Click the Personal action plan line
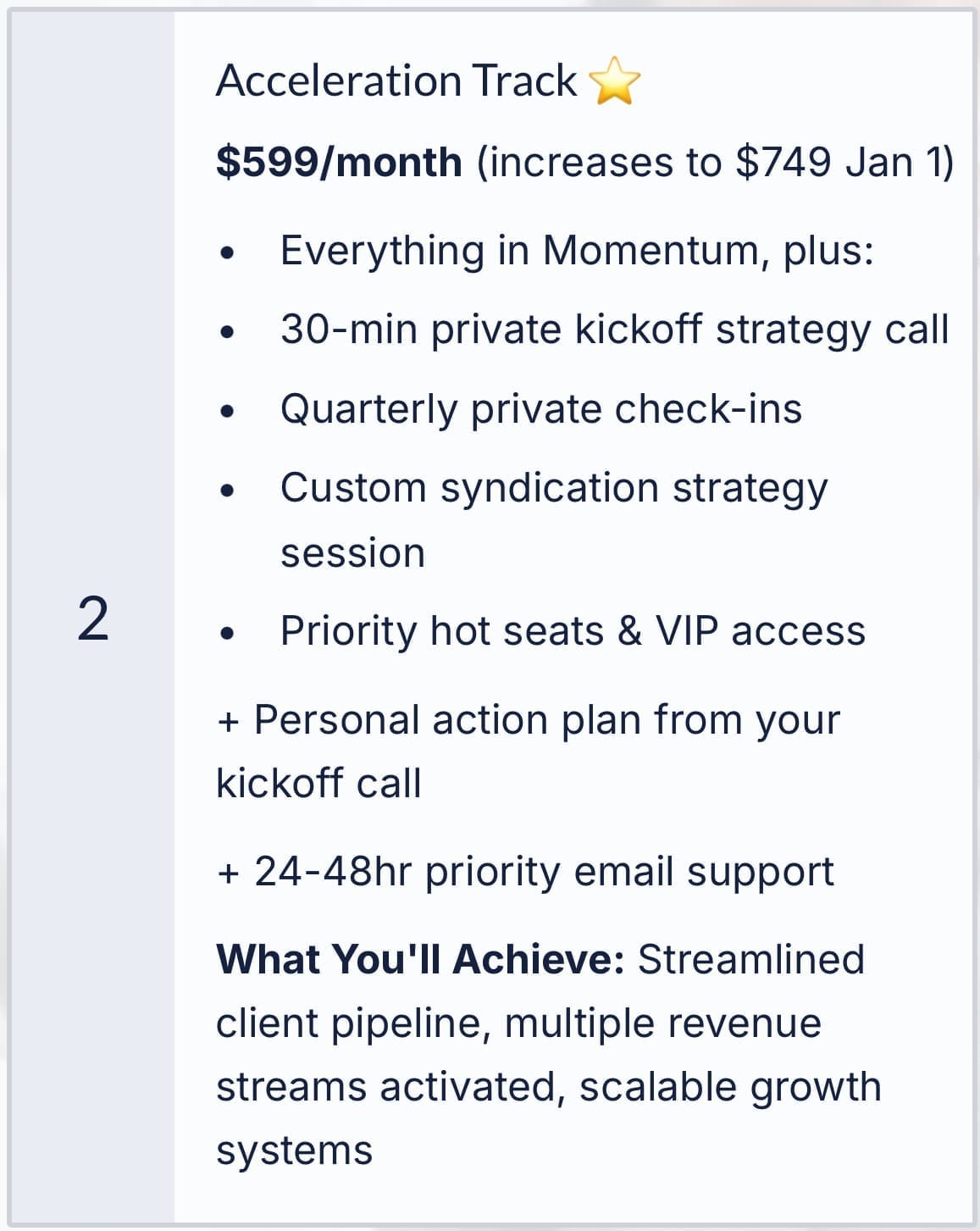The height and width of the screenshot is (1231, 980). 528,721
